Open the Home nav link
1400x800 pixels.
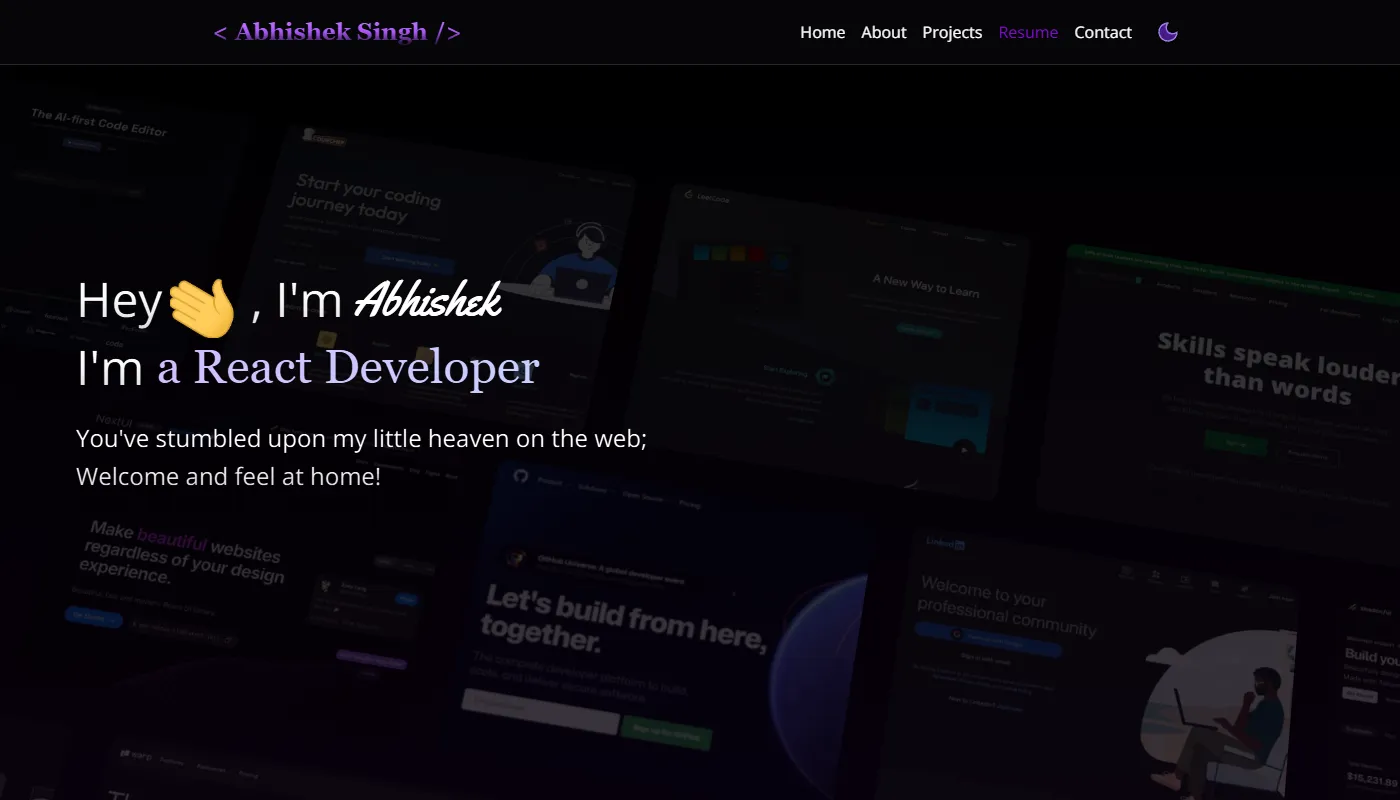tap(822, 32)
